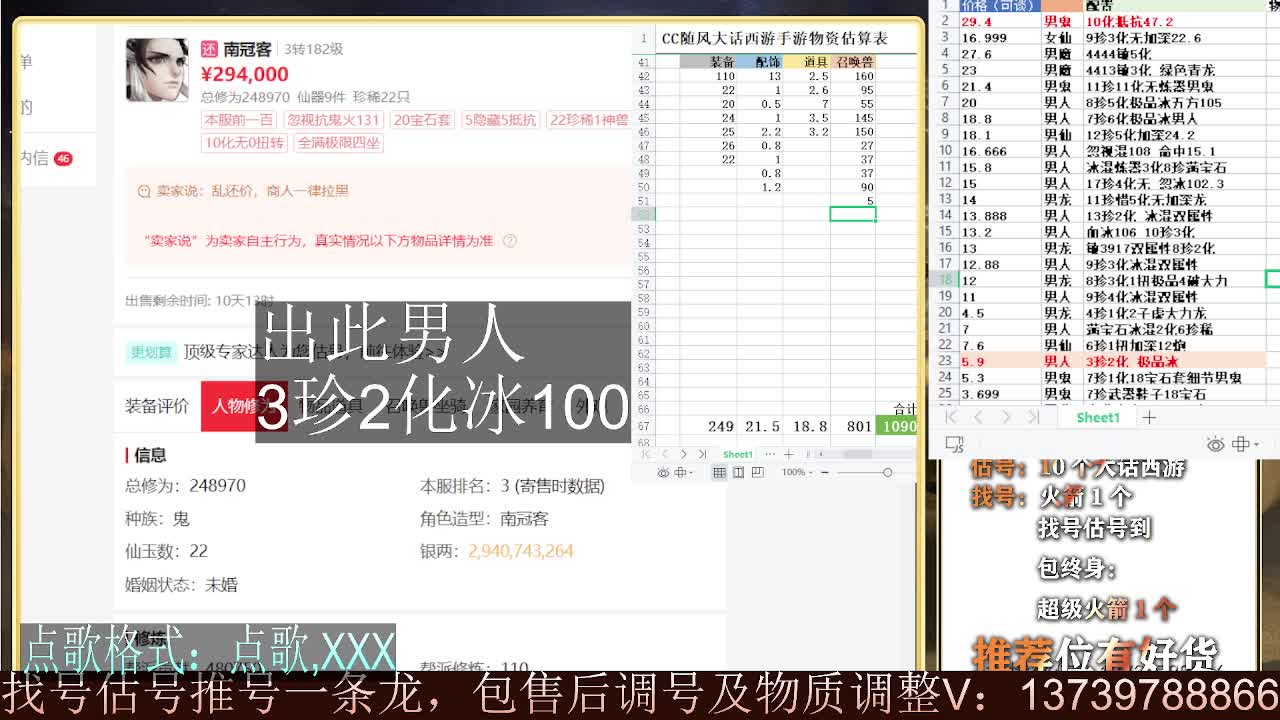1280x720 pixels.
Task: Select Sheet1 tab in estimate spreadsheet
Action: coord(738,454)
